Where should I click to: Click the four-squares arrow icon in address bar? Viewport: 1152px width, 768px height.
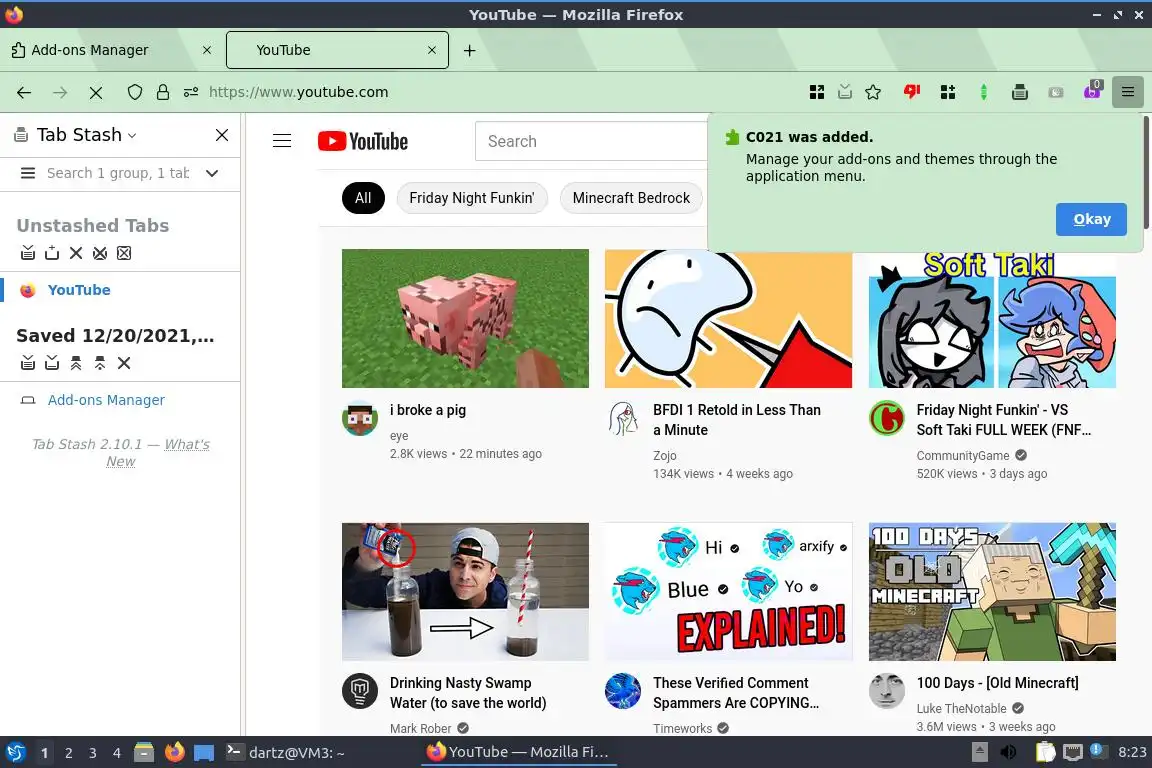[x=816, y=92]
